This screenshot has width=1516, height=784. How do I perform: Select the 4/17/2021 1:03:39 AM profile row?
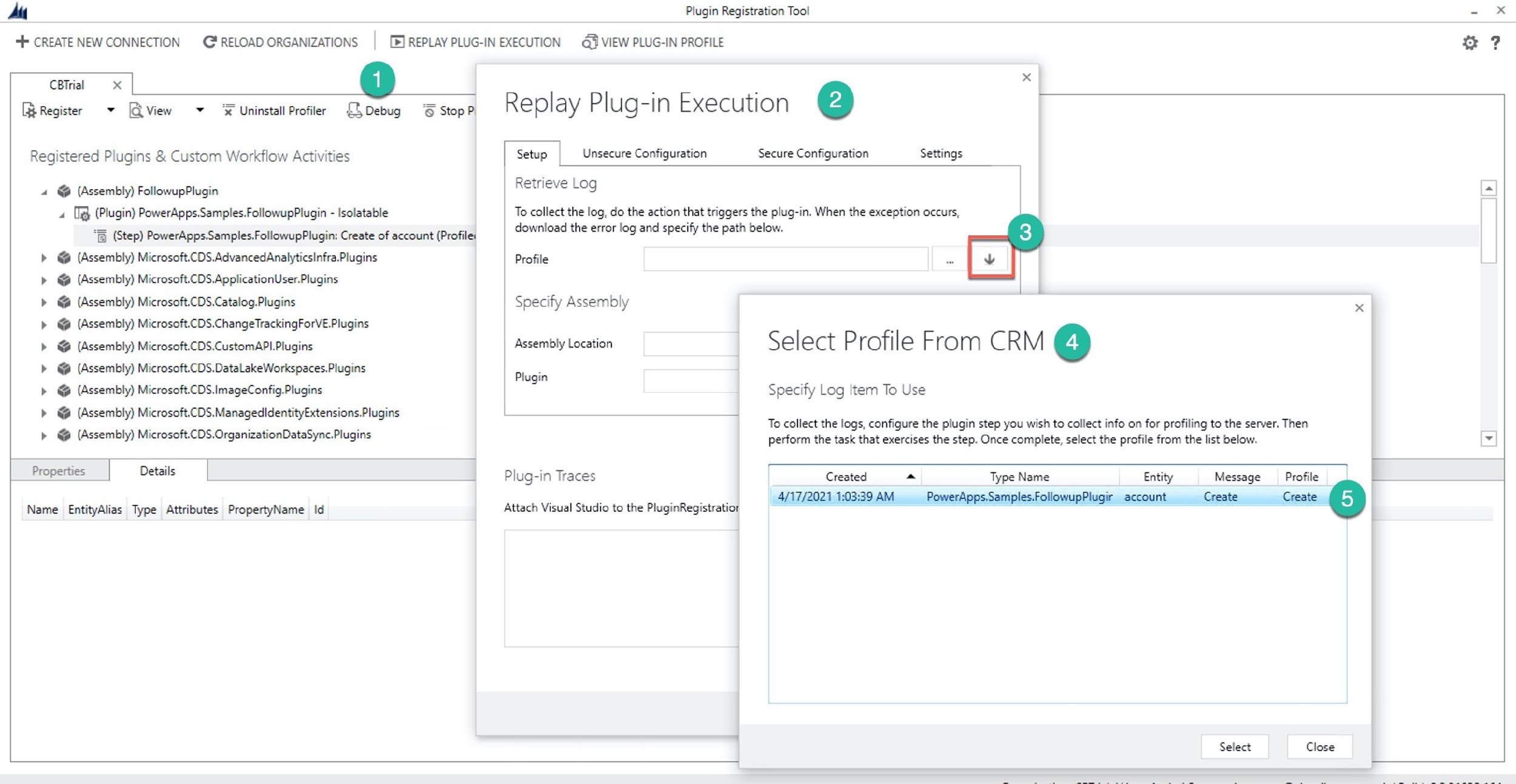[1058, 497]
